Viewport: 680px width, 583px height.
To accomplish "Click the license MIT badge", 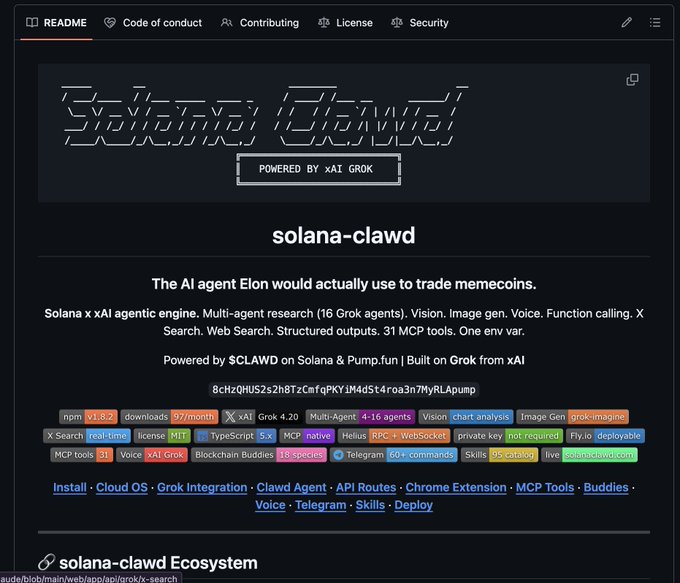I will (162, 436).
